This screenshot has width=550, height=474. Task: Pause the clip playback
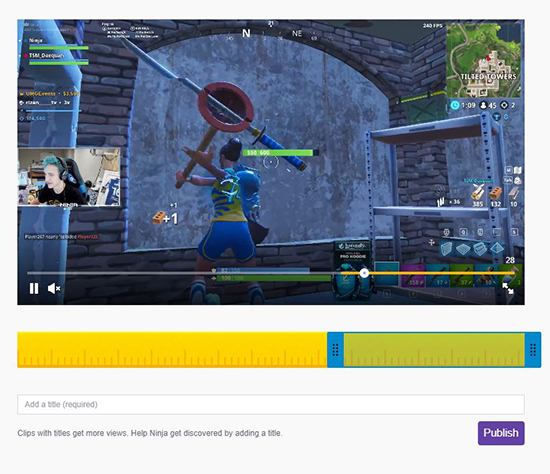[x=34, y=288]
